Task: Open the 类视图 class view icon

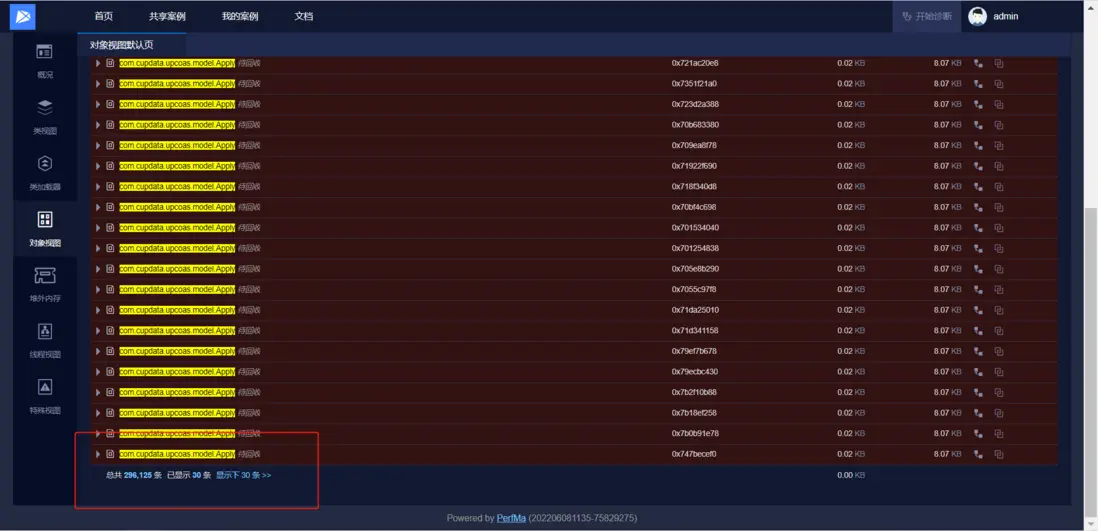Action: coord(45,108)
